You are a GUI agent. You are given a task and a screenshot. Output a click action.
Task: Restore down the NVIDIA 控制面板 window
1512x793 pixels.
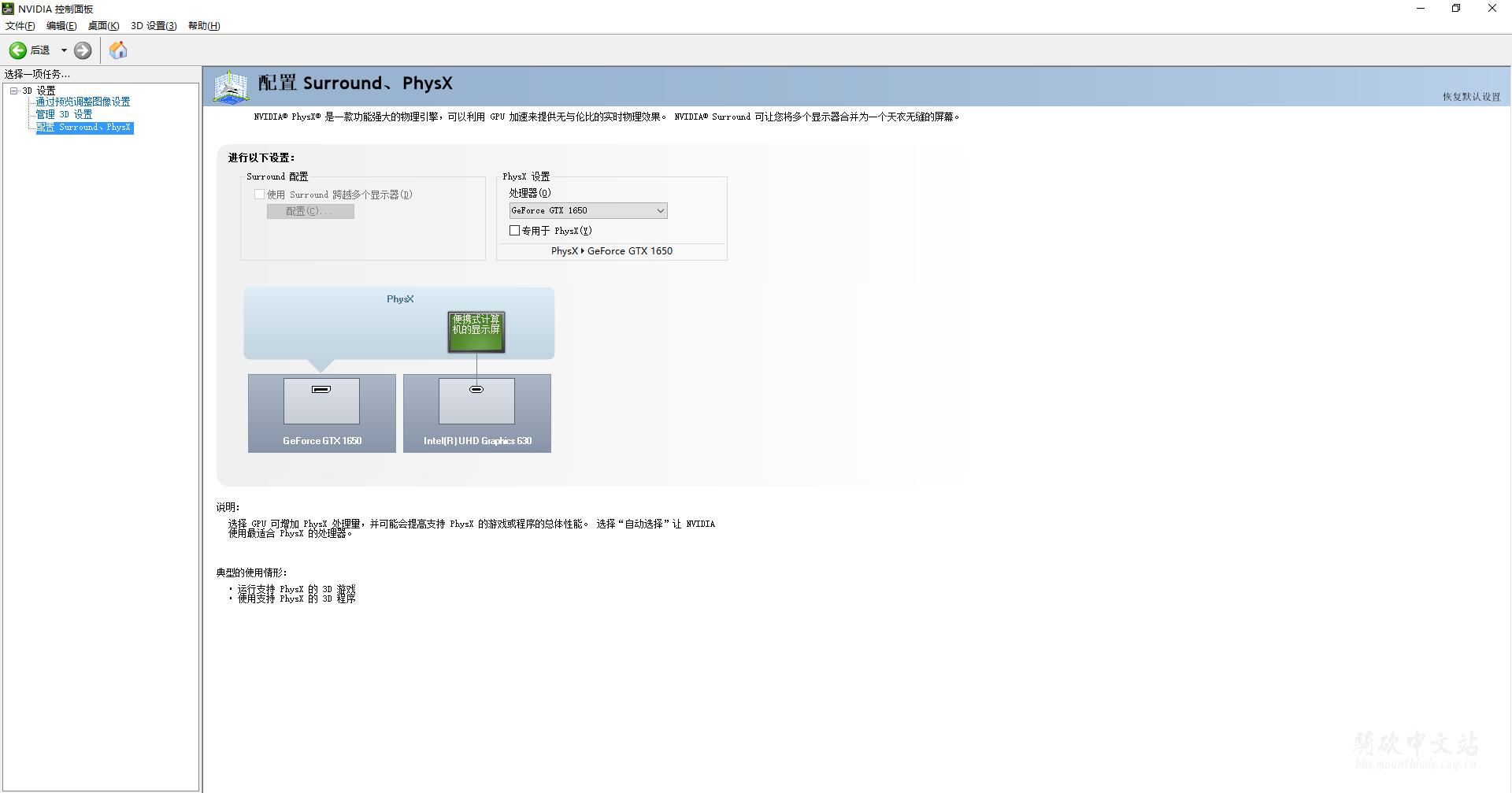click(1456, 9)
